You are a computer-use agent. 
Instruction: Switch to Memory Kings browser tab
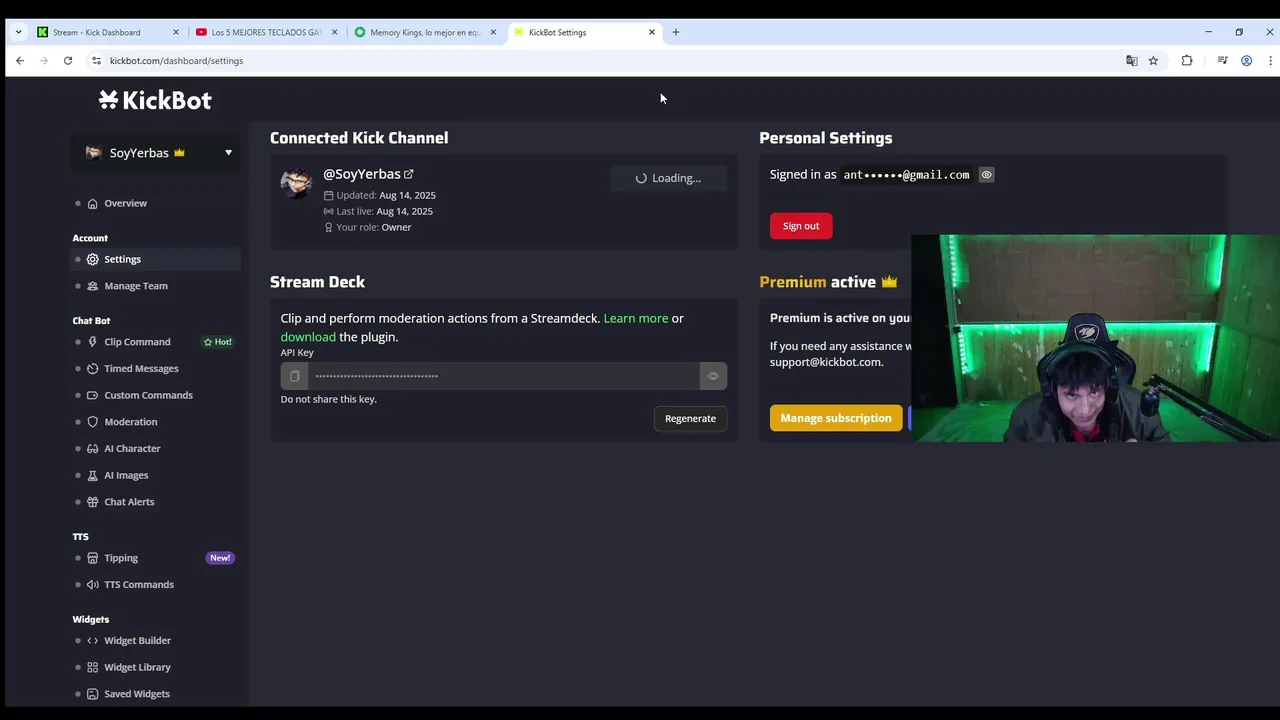click(x=425, y=32)
